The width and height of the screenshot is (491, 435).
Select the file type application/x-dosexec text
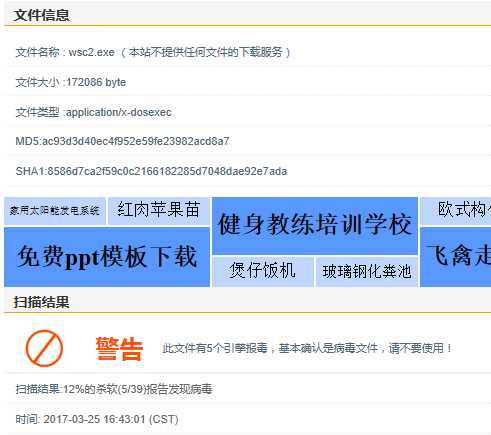pos(119,112)
